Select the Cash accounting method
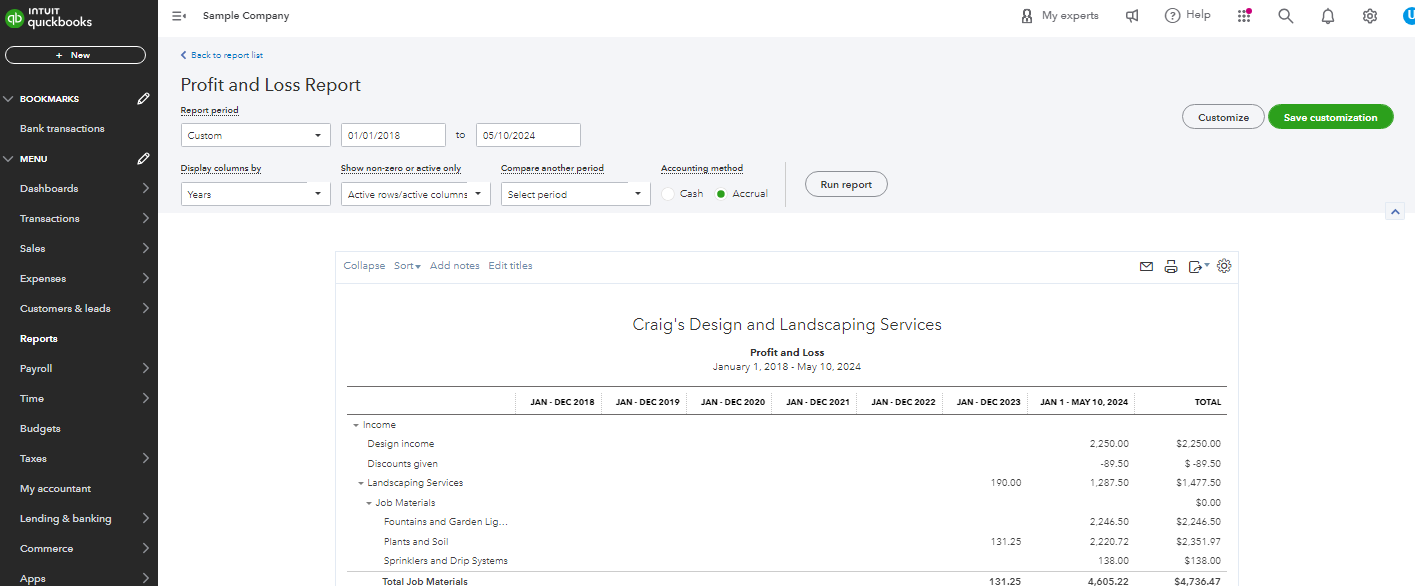Viewport: 1415px width, 586px height. click(x=670, y=194)
